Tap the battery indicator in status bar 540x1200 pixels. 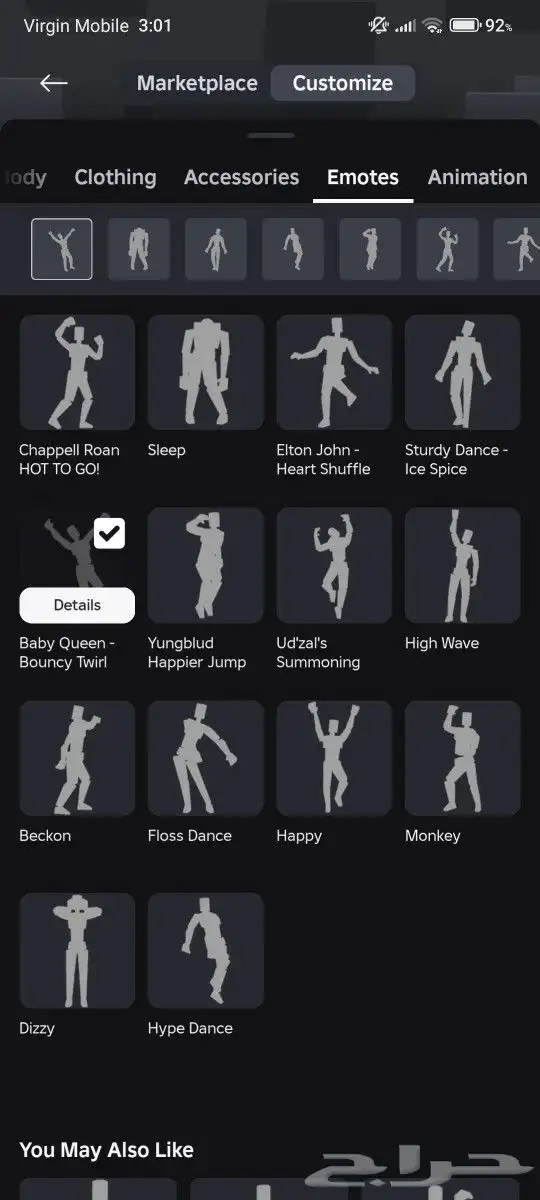464,26
